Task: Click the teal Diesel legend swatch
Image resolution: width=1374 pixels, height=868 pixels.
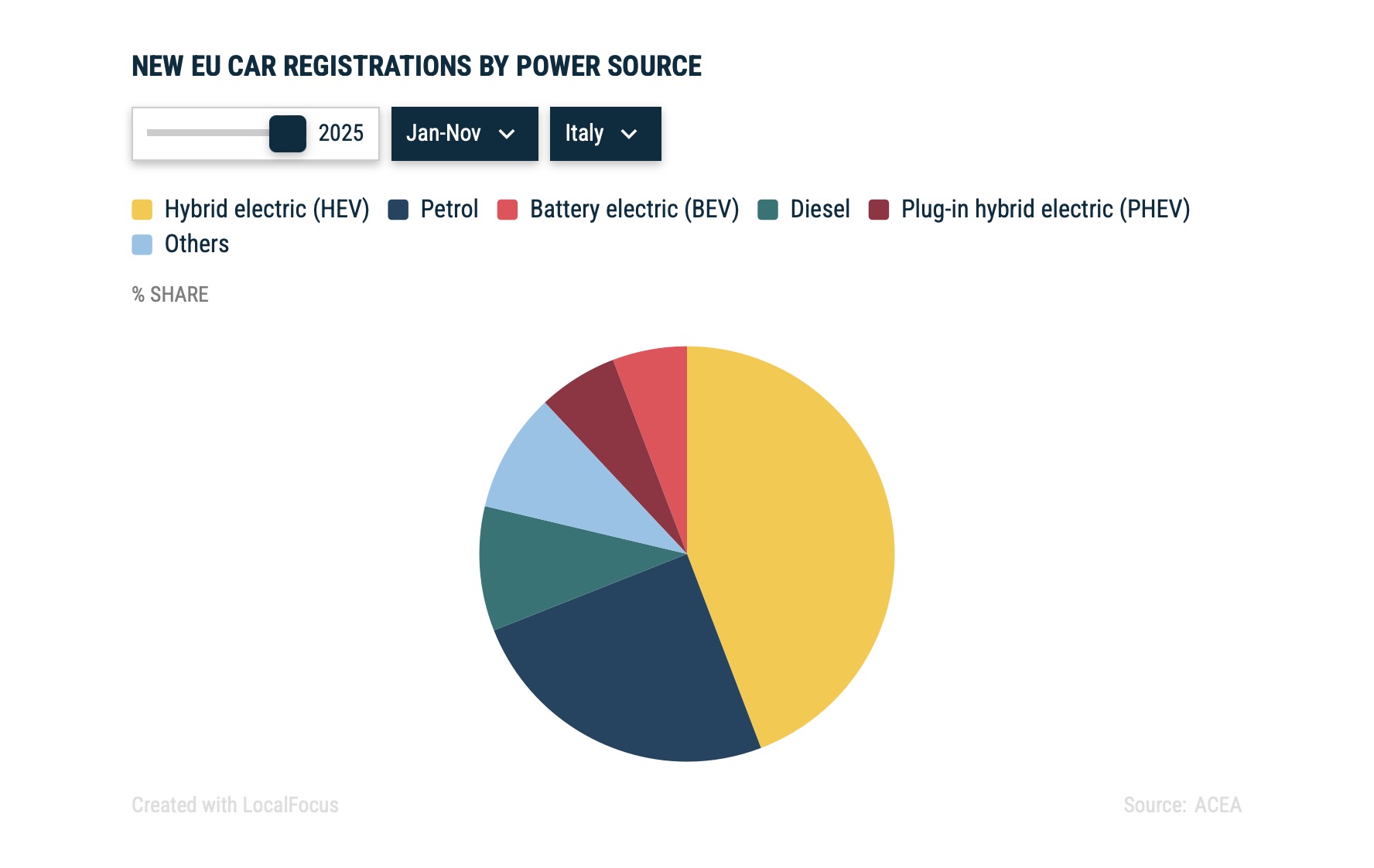Action: tap(767, 210)
